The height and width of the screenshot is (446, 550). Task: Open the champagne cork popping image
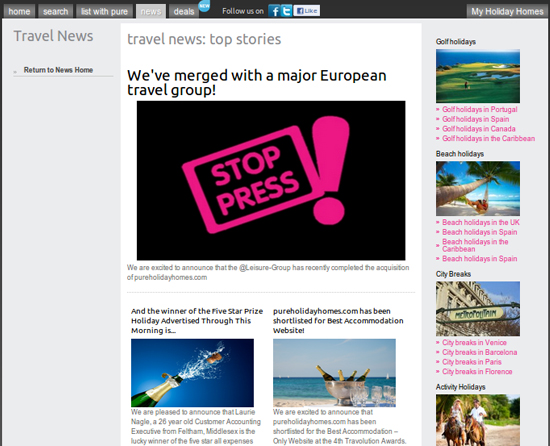192,373
